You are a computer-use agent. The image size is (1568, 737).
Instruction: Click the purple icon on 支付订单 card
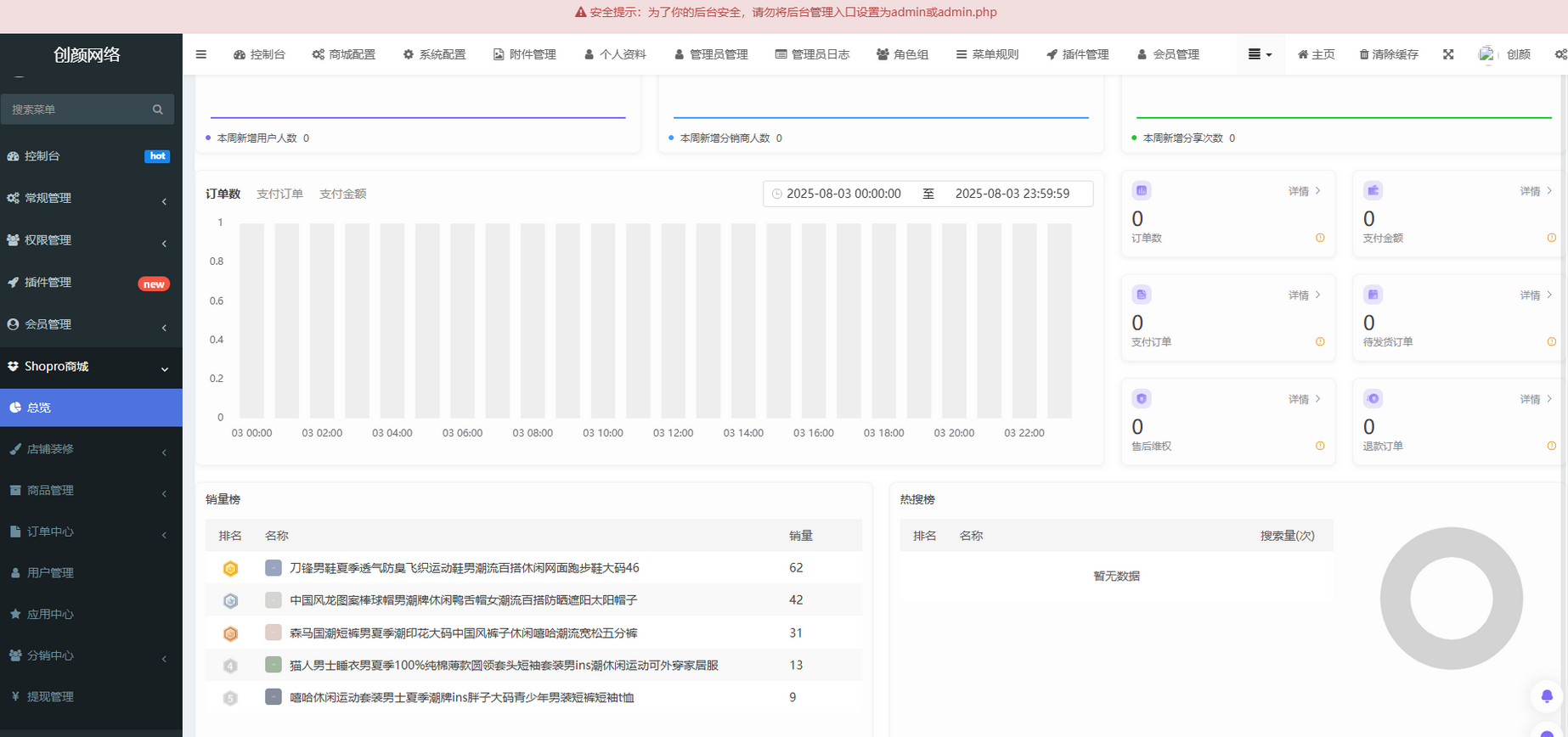(x=1142, y=295)
